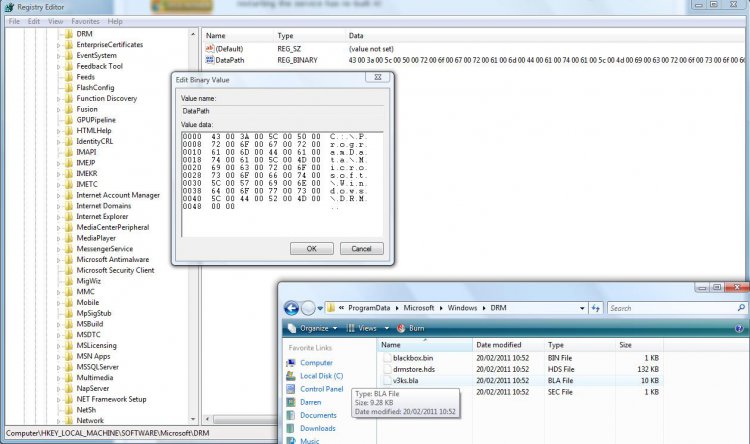Click the v3ks.bla file icon
Viewport: 750px width, 444px height.
(387, 380)
